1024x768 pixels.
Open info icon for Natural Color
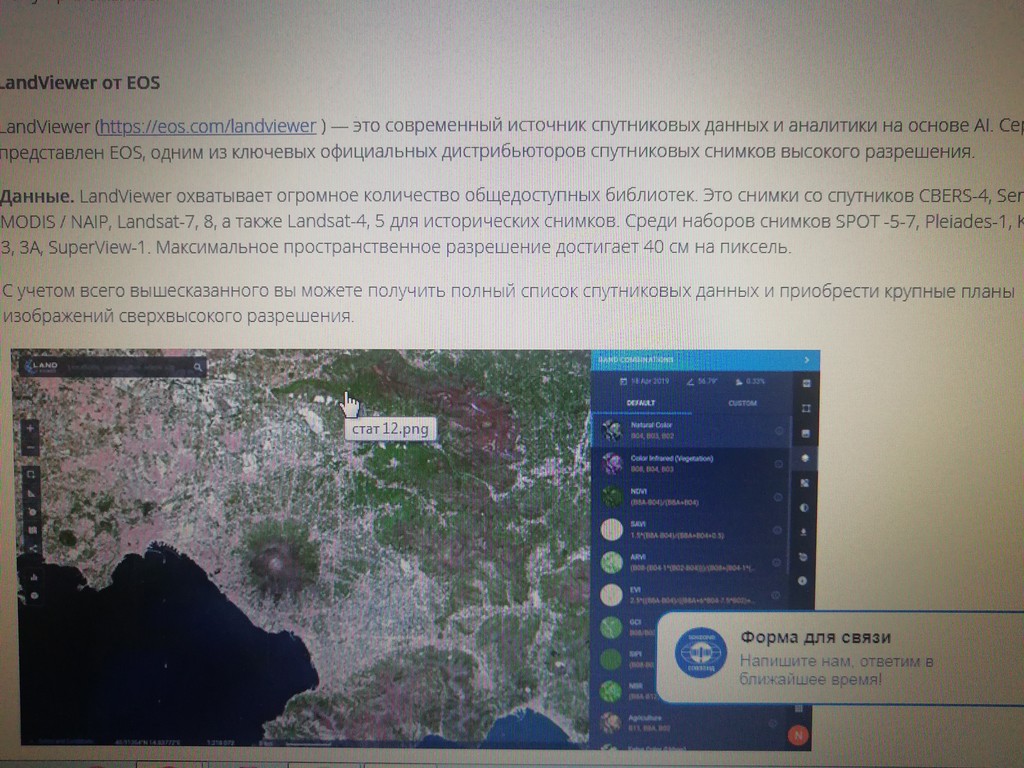[779, 431]
